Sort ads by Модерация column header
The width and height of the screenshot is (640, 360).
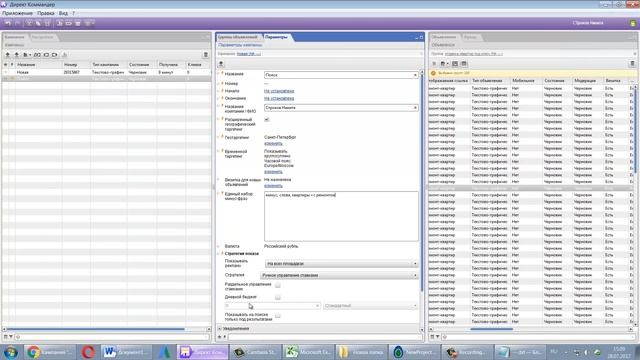coord(588,81)
